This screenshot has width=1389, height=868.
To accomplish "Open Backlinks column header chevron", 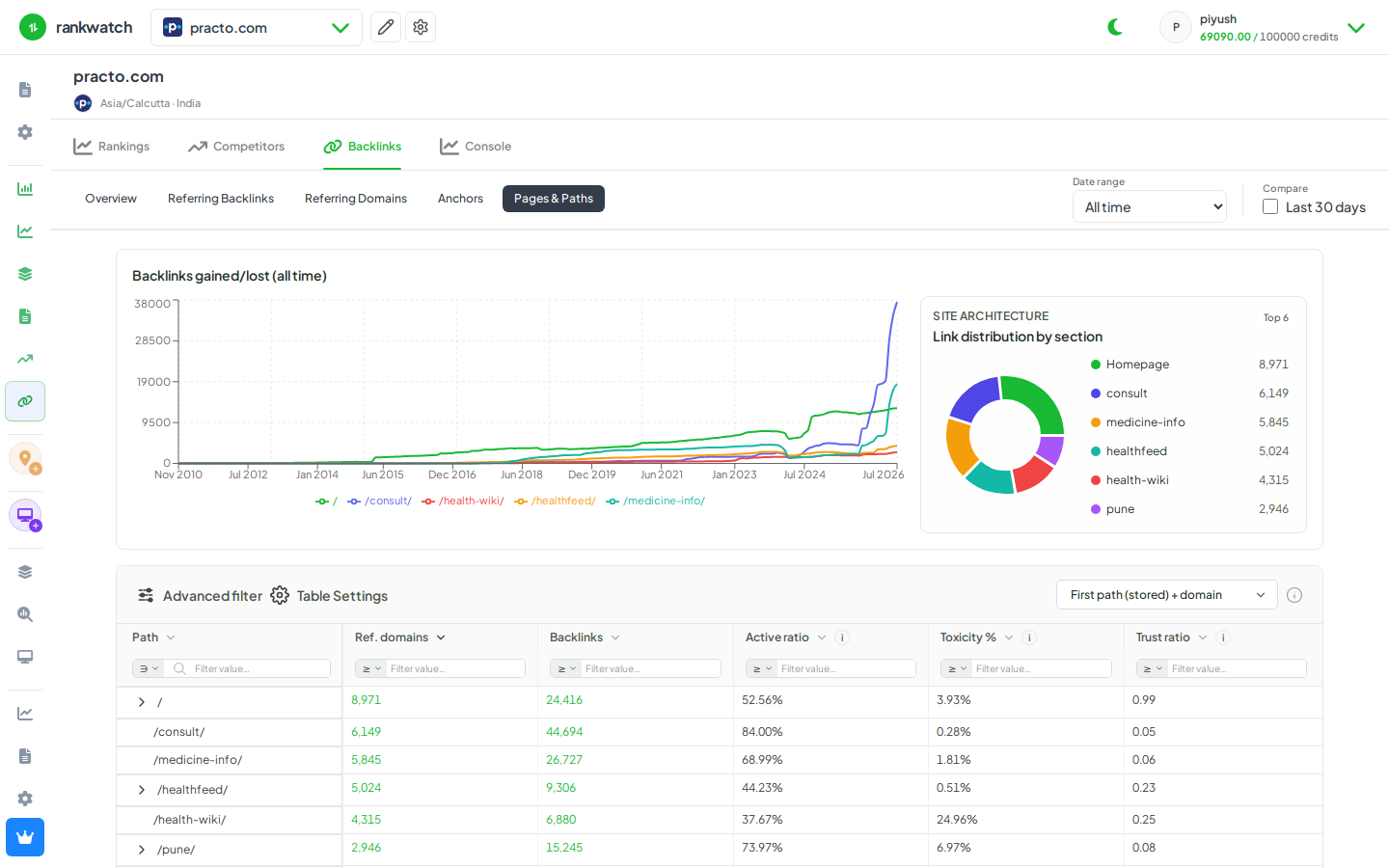I will coord(615,637).
